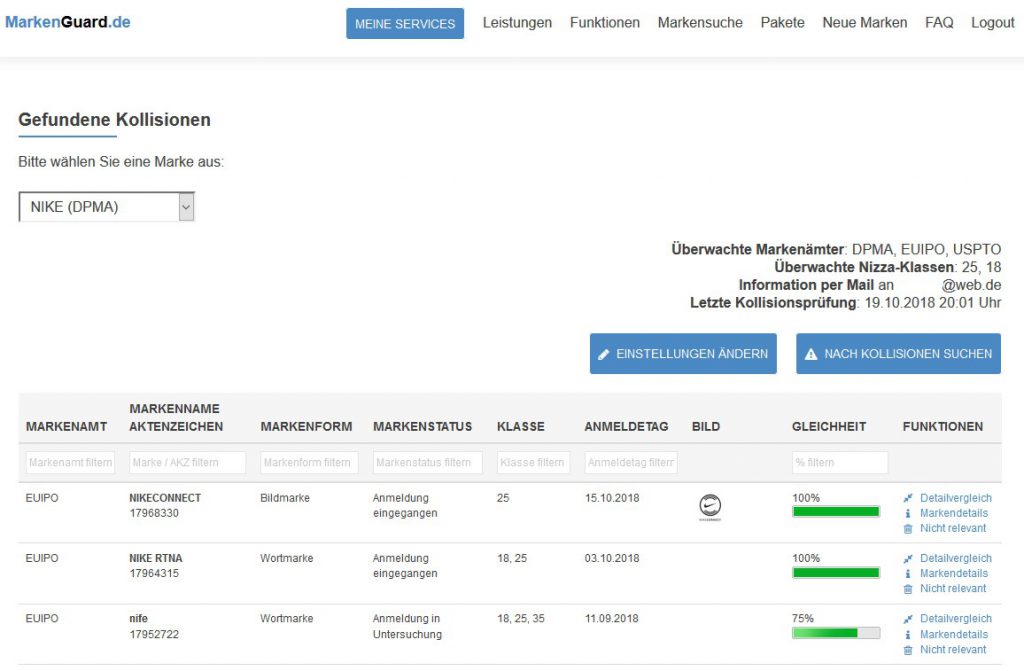Screen dimensions: 1024x671
Task: Click the MarkenGuard.de logo
Action: 68,22
